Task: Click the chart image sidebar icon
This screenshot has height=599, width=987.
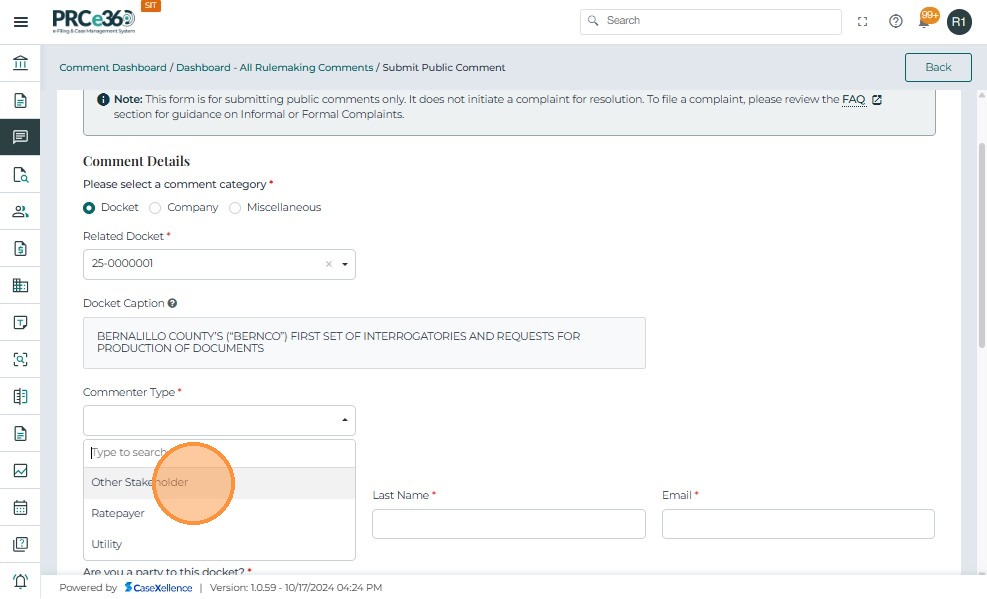Action: click(x=20, y=470)
